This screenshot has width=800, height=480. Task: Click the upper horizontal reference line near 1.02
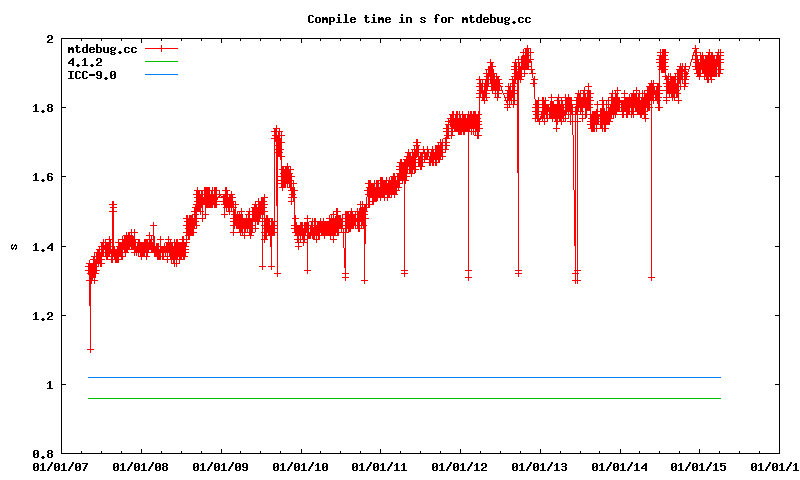(400, 377)
